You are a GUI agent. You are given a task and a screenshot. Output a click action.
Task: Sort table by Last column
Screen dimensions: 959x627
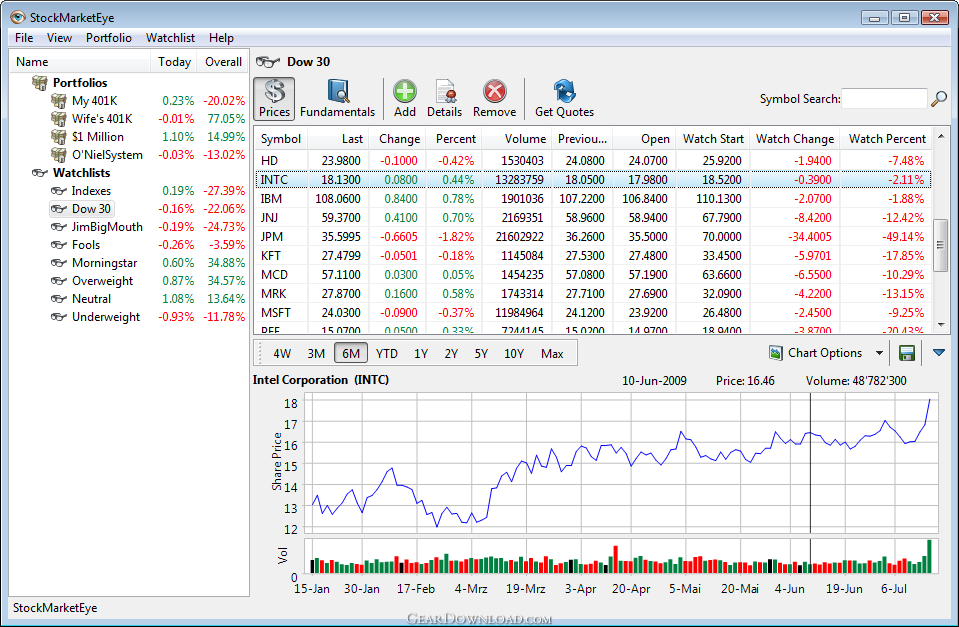point(339,139)
